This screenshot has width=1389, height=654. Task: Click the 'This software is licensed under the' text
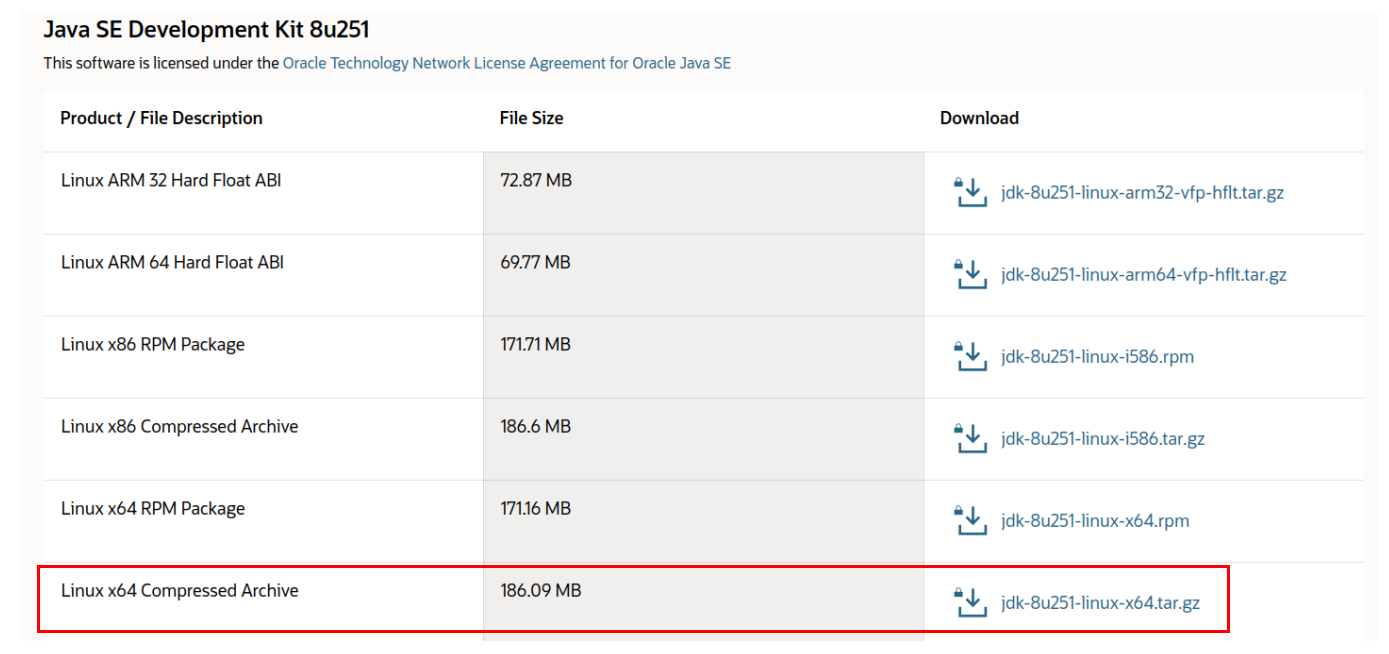coord(161,63)
